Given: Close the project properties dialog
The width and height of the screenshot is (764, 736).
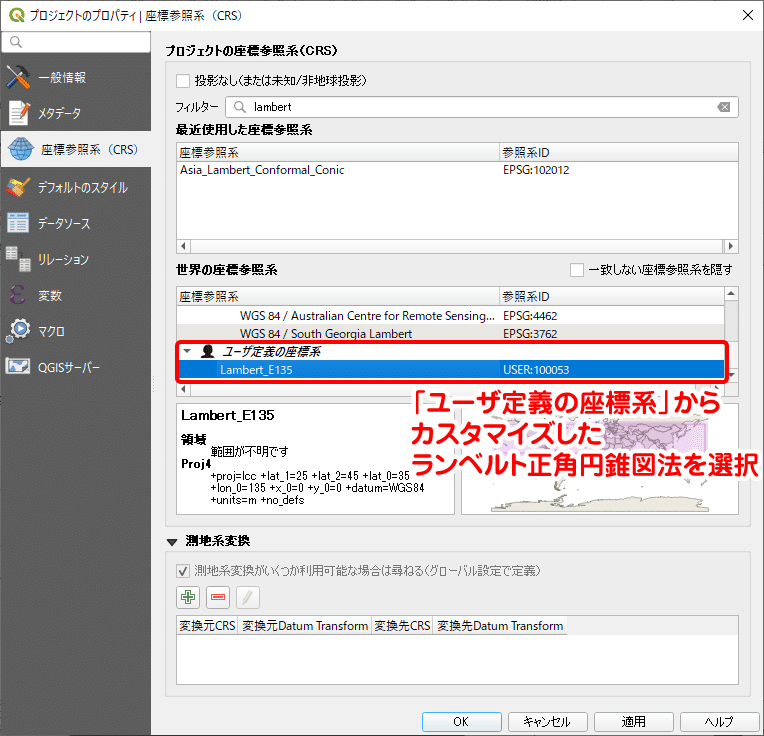Looking at the screenshot, I should coord(747,15).
